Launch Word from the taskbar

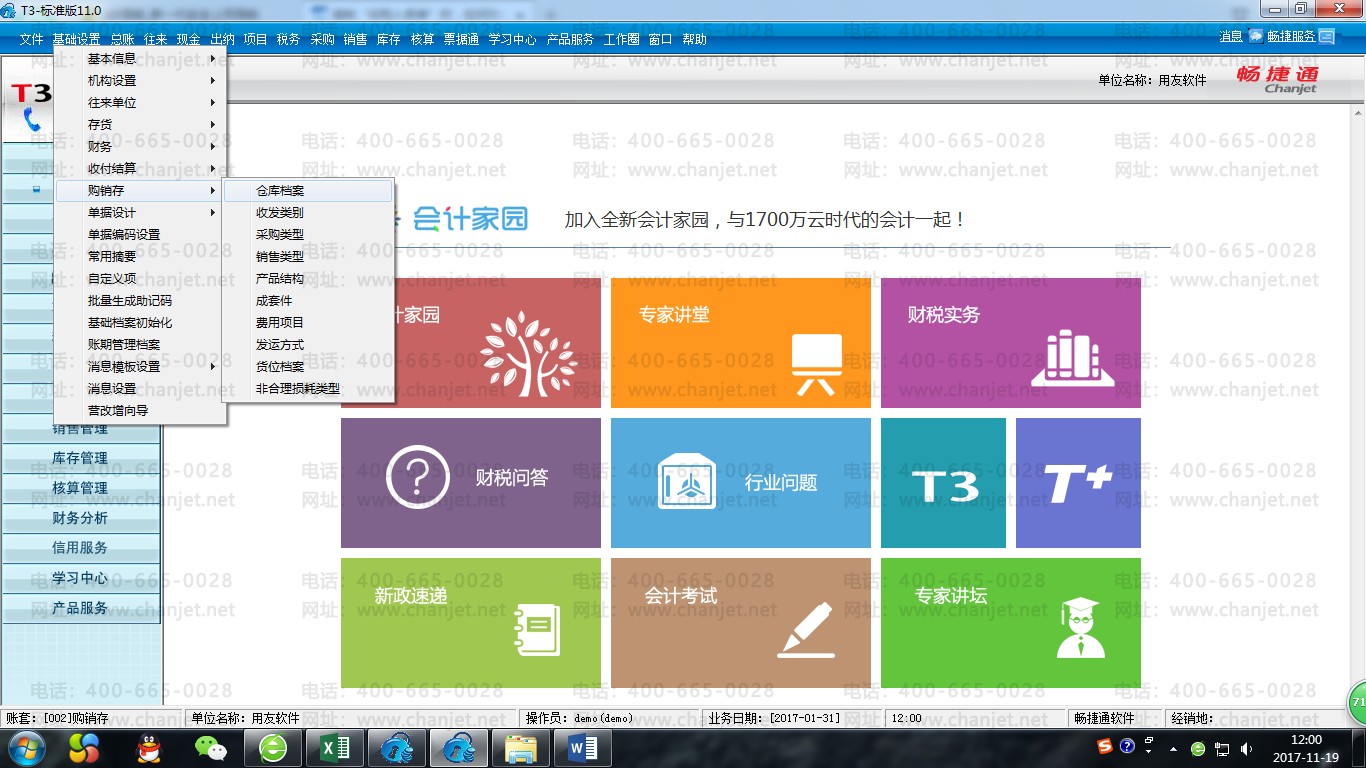582,748
